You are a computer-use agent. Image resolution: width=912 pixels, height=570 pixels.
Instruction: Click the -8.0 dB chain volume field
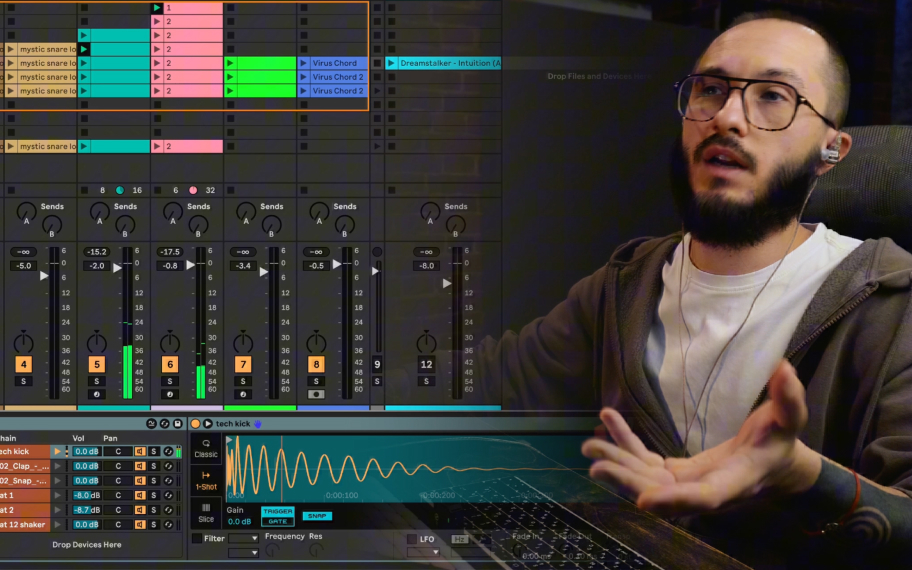[x=87, y=495]
